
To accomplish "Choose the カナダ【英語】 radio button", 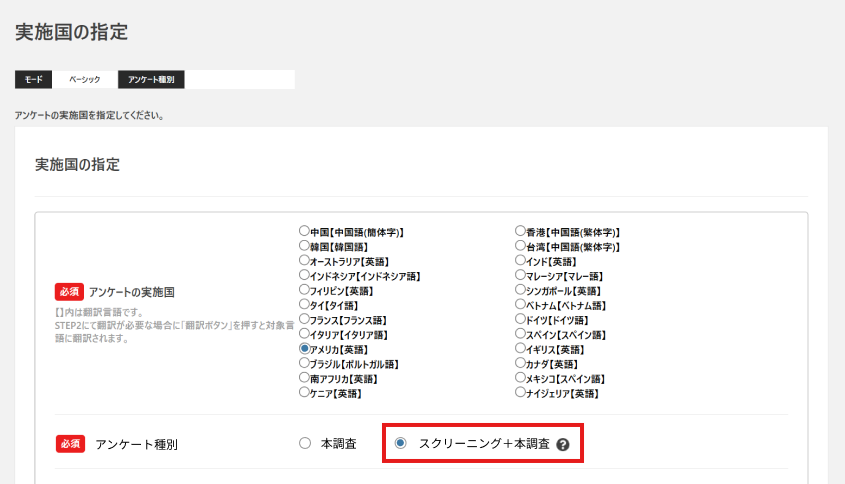I will pos(520,364).
